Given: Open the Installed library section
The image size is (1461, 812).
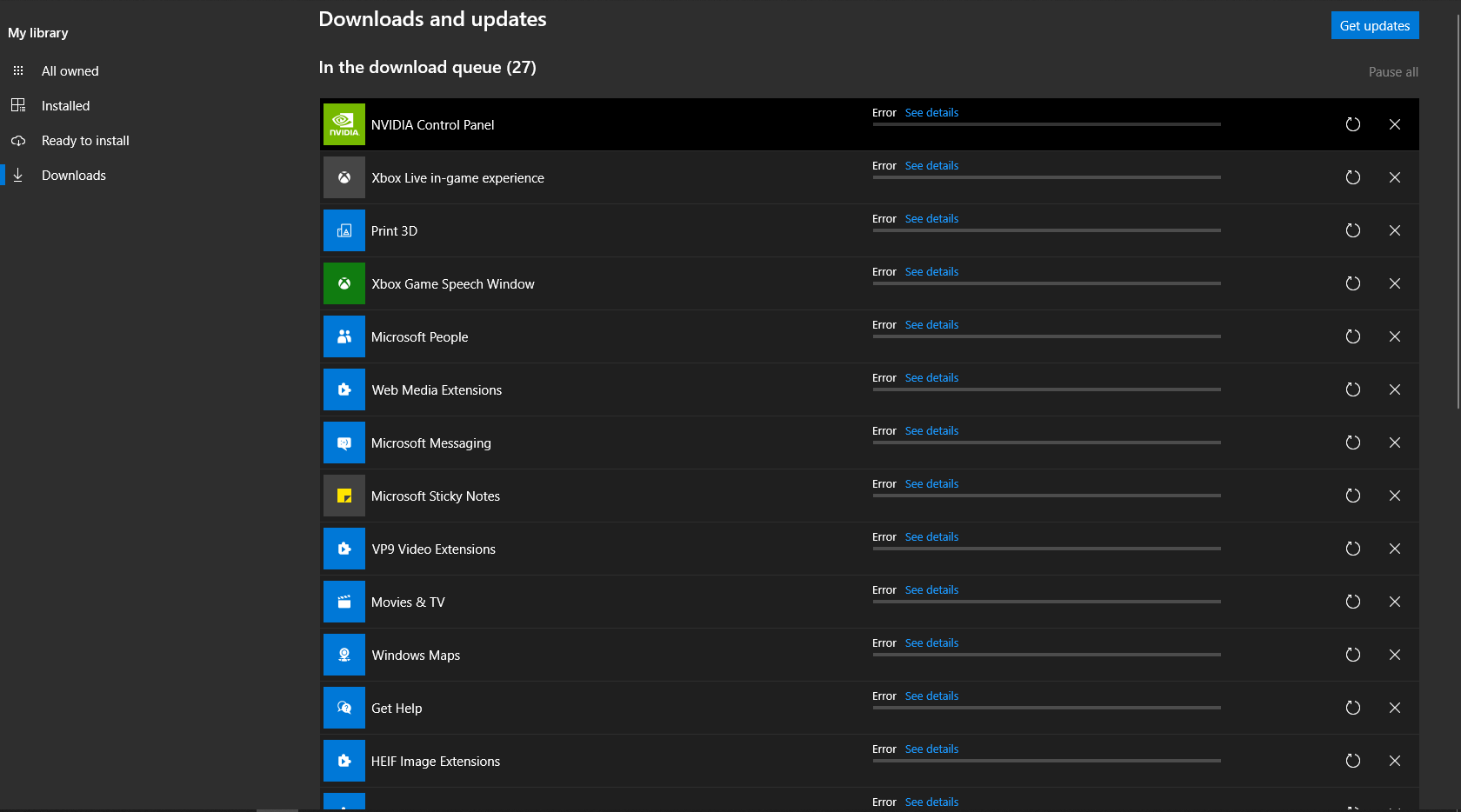Looking at the screenshot, I should (65, 106).
